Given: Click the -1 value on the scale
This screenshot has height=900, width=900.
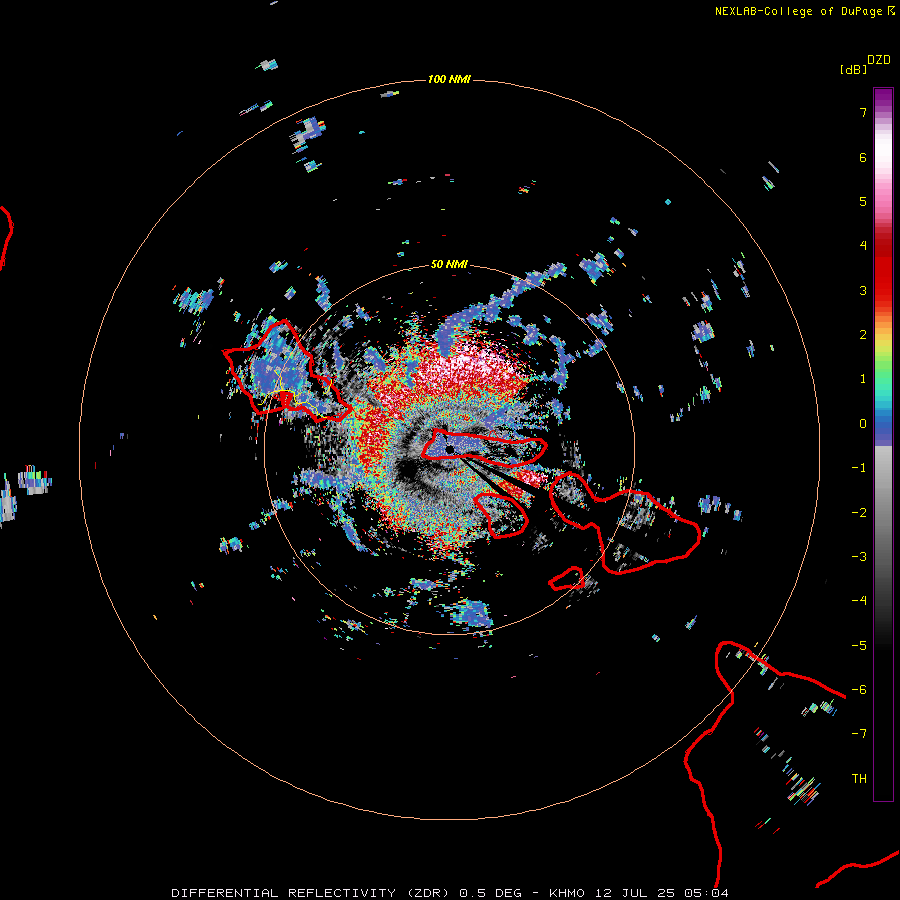Looking at the screenshot, I should [x=859, y=468].
